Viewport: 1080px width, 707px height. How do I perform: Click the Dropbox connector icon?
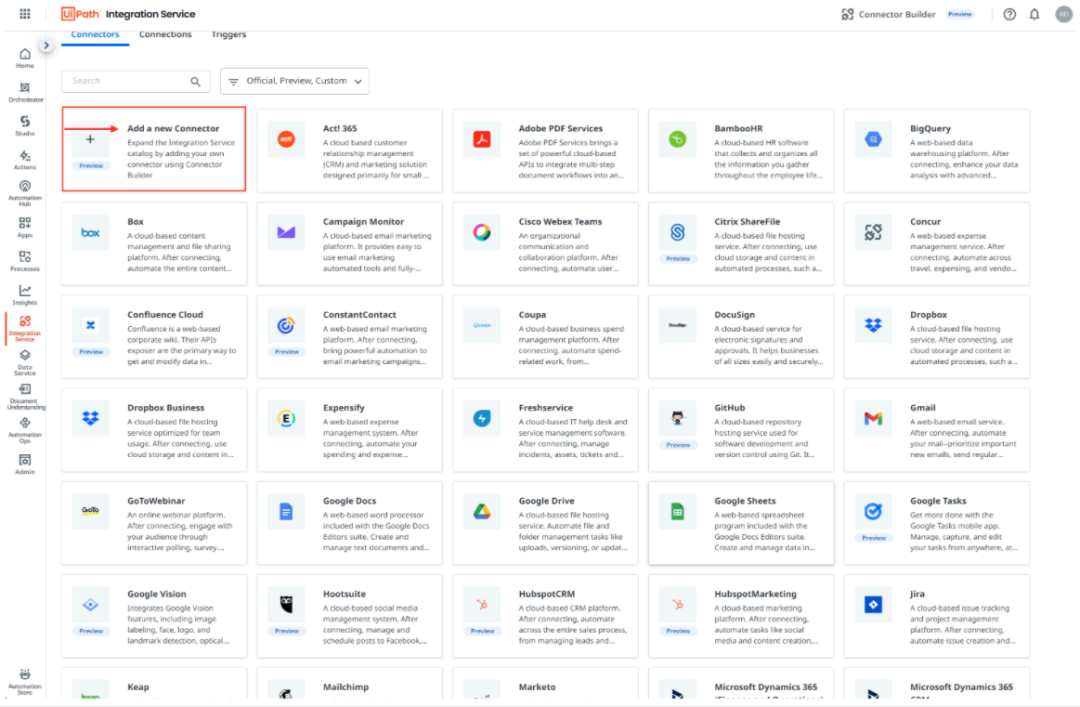pyautogui.click(x=873, y=325)
